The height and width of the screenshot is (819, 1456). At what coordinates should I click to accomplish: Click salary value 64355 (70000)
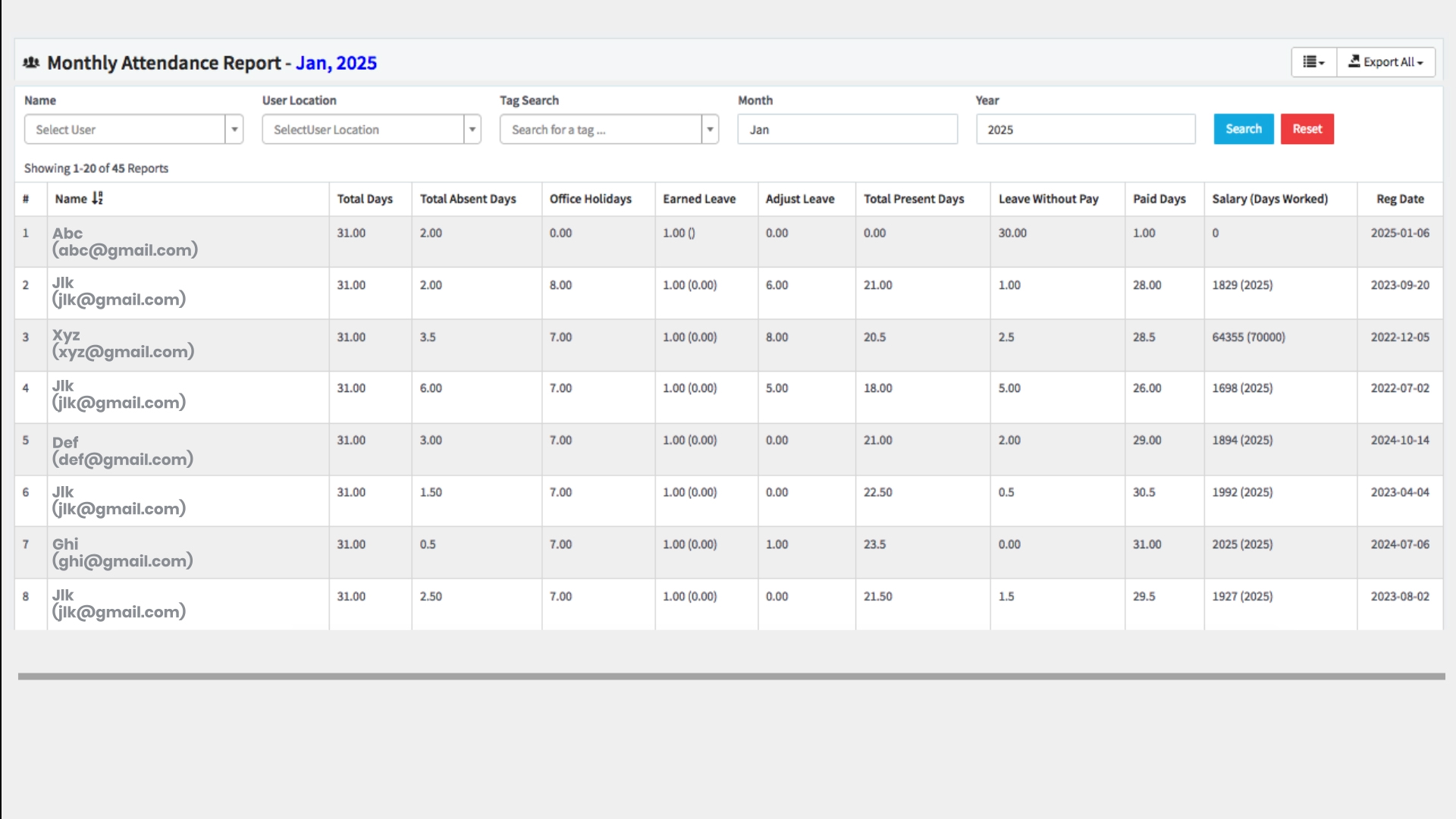point(1248,337)
